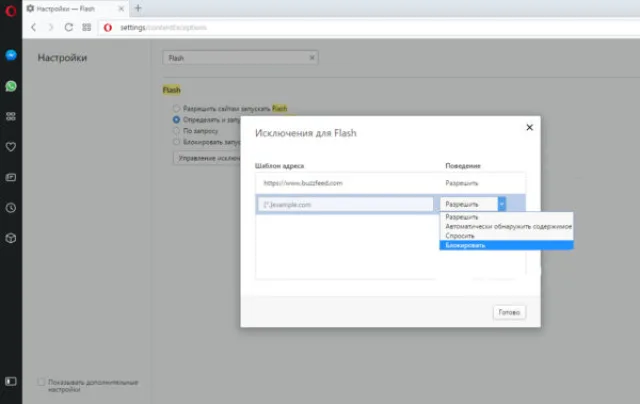Open WhatsApp in the Opera sidebar
Screen dimensions: 640x404
(x=11, y=86)
